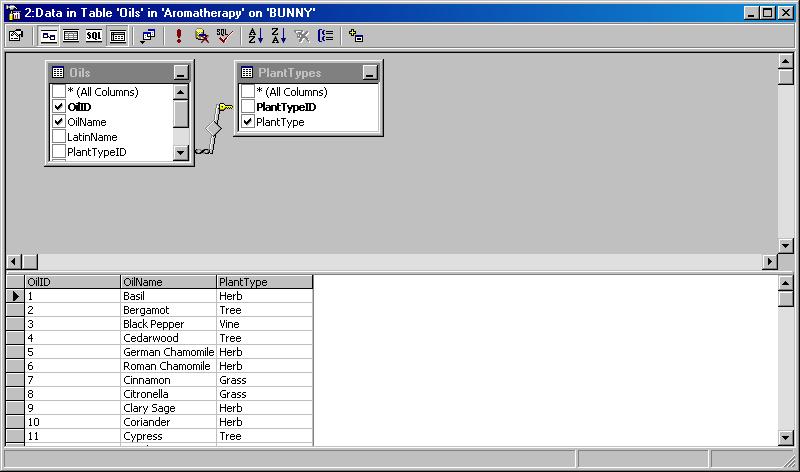
Task: Collapse the PlantTypes table window
Action: tap(370, 73)
